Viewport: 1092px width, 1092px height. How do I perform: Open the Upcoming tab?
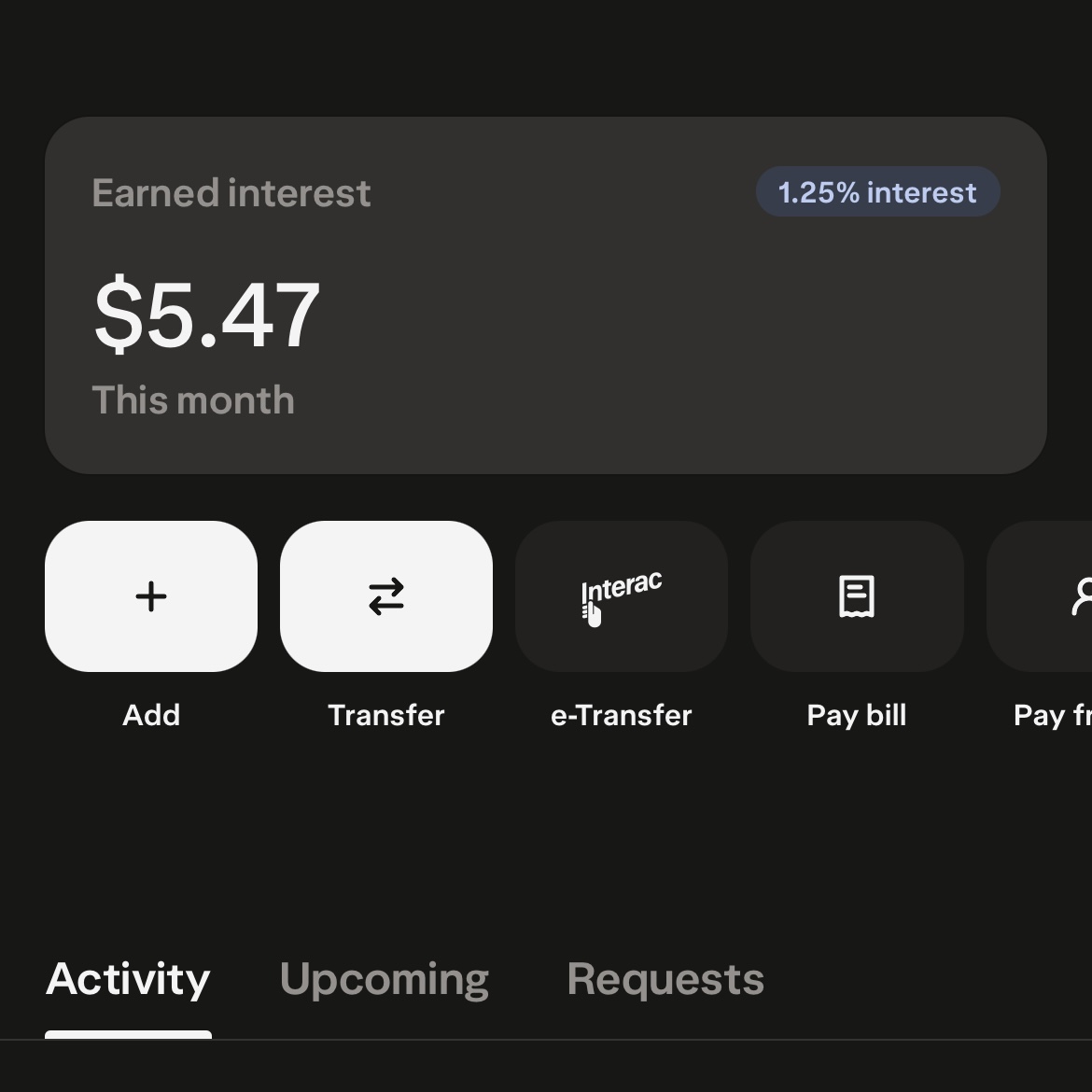tap(385, 979)
